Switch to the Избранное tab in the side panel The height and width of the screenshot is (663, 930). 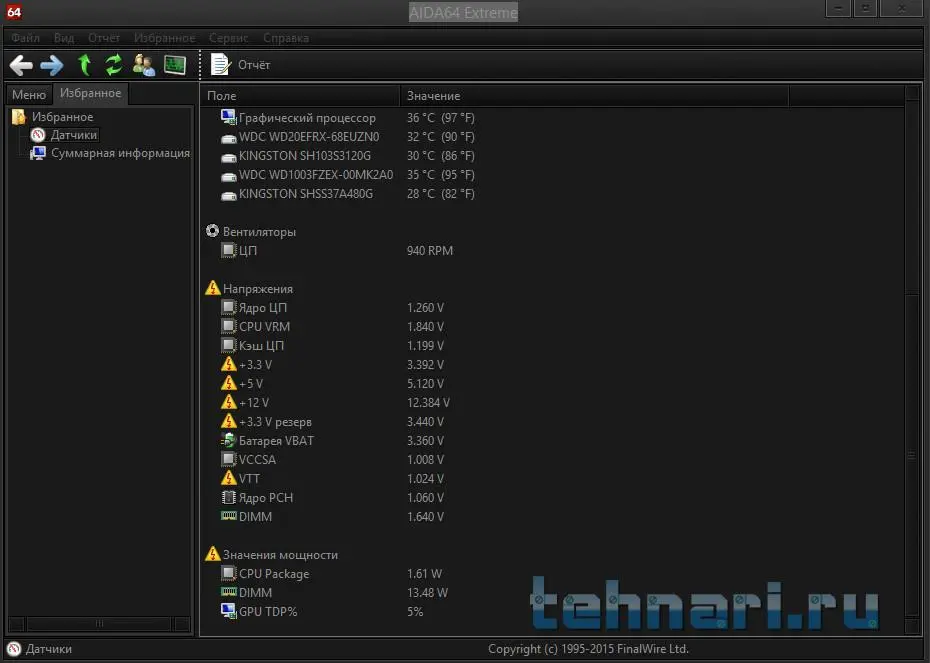(x=91, y=93)
